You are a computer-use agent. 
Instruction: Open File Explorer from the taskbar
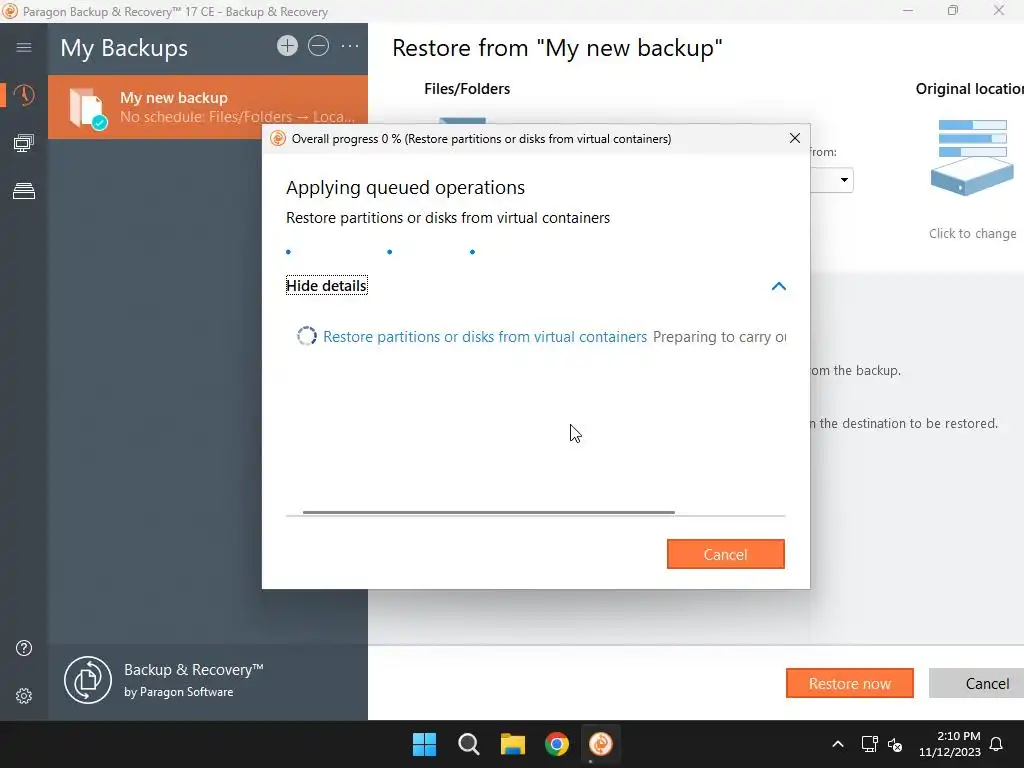pyautogui.click(x=513, y=744)
